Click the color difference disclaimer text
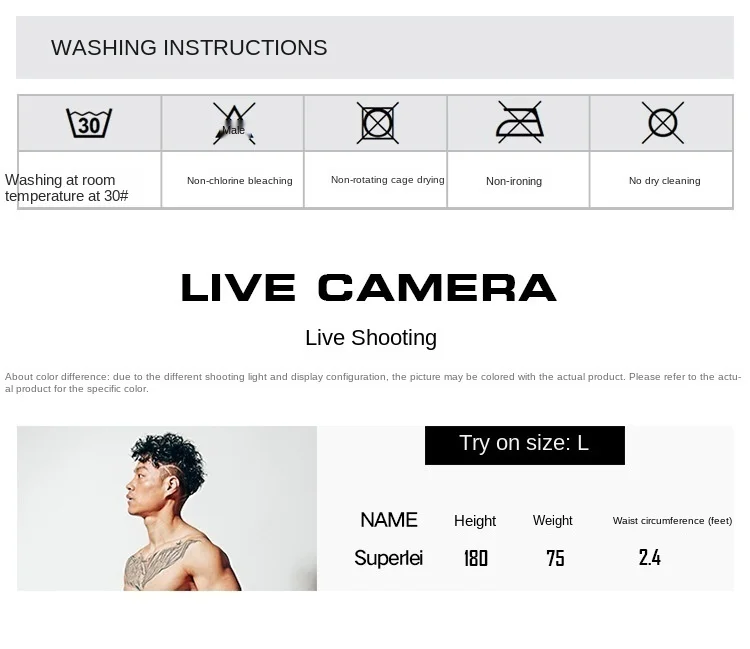This screenshot has width=750, height=649. point(373,383)
